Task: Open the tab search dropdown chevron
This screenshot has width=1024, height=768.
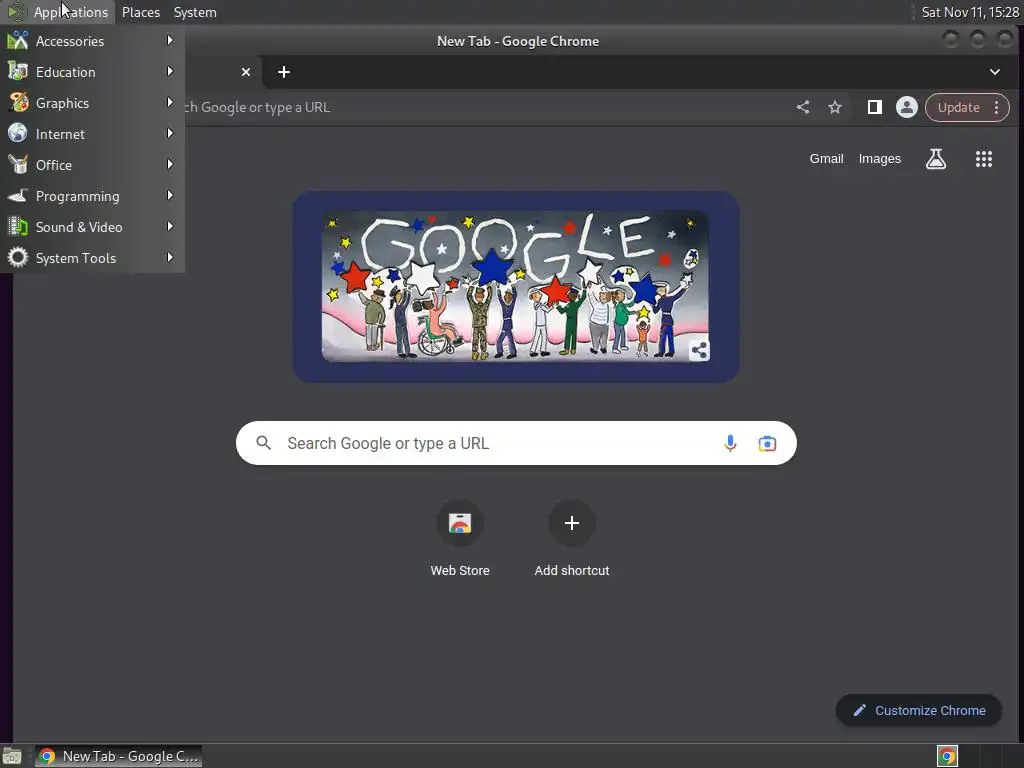Action: 995,72
